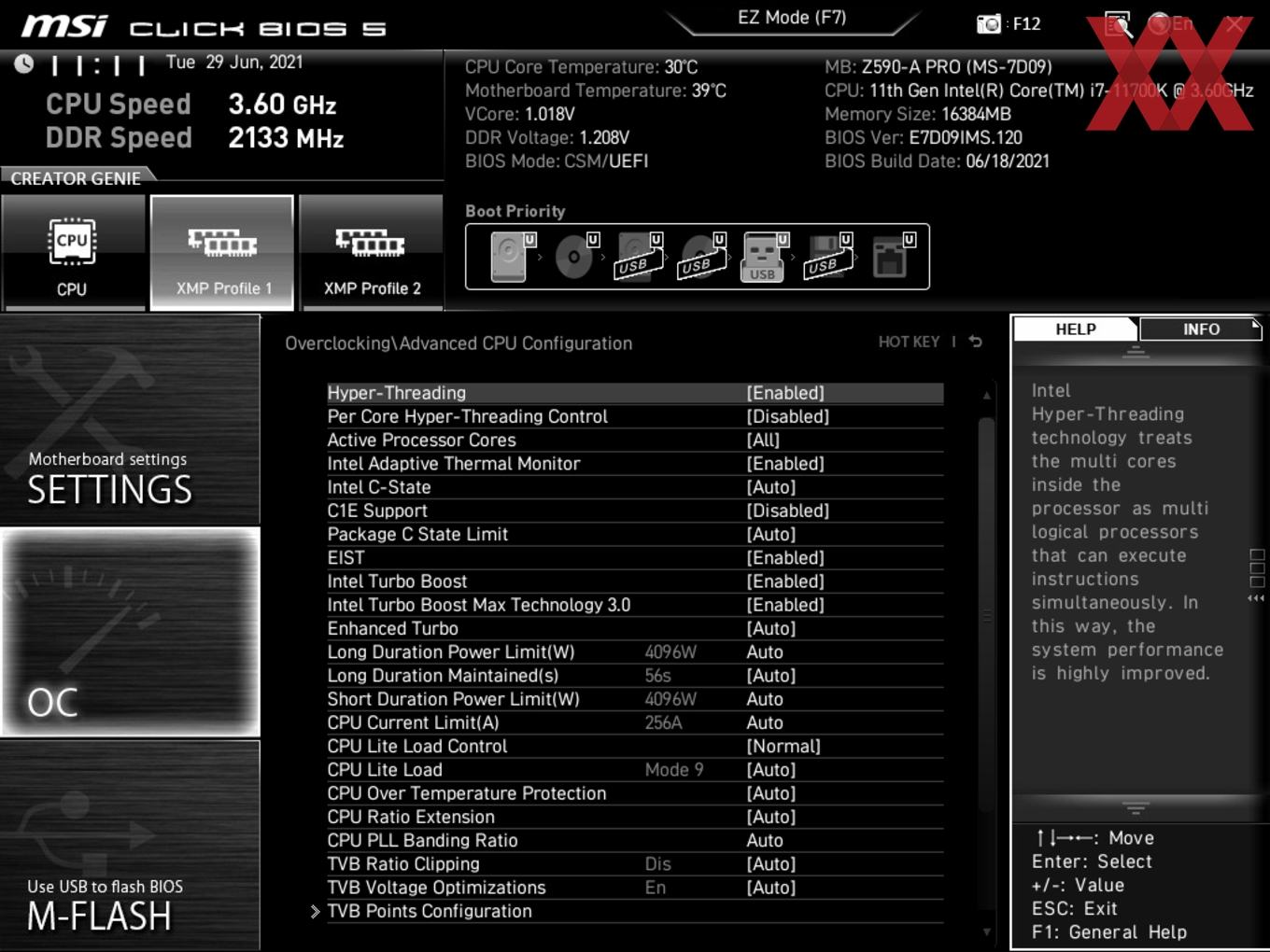This screenshot has width=1270, height=952.
Task: Toggle Intel Turbo Boost Max Technology 3.0 value
Action: pyautogui.click(x=785, y=605)
